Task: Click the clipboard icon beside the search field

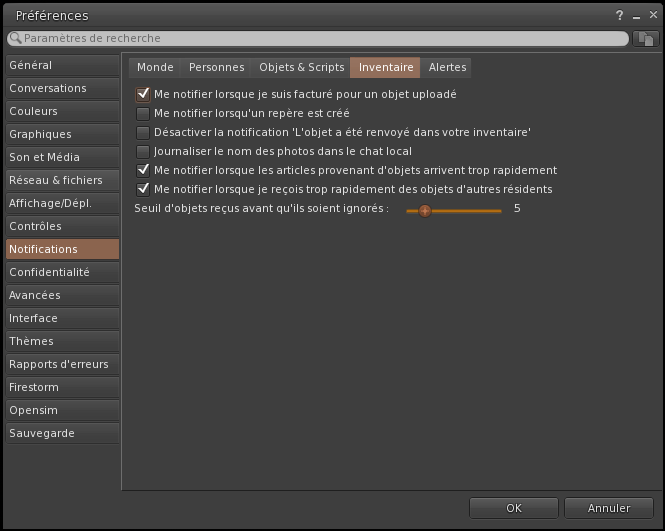Action: (646, 38)
